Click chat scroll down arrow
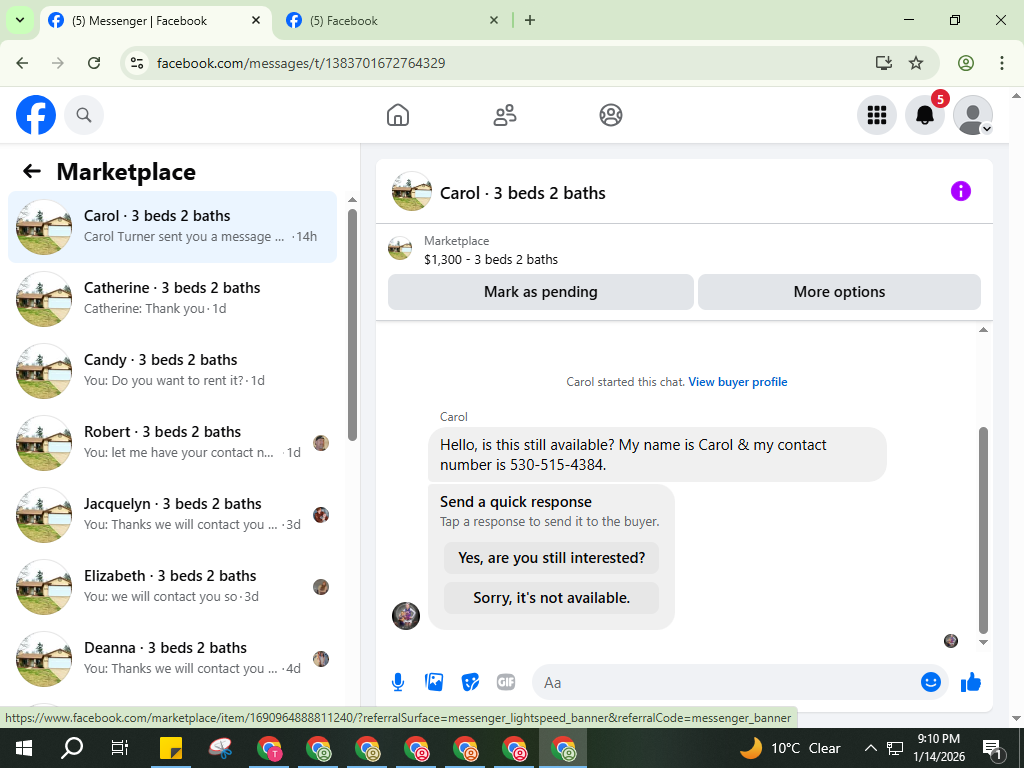This screenshot has width=1024, height=768. [x=984, y=643]
